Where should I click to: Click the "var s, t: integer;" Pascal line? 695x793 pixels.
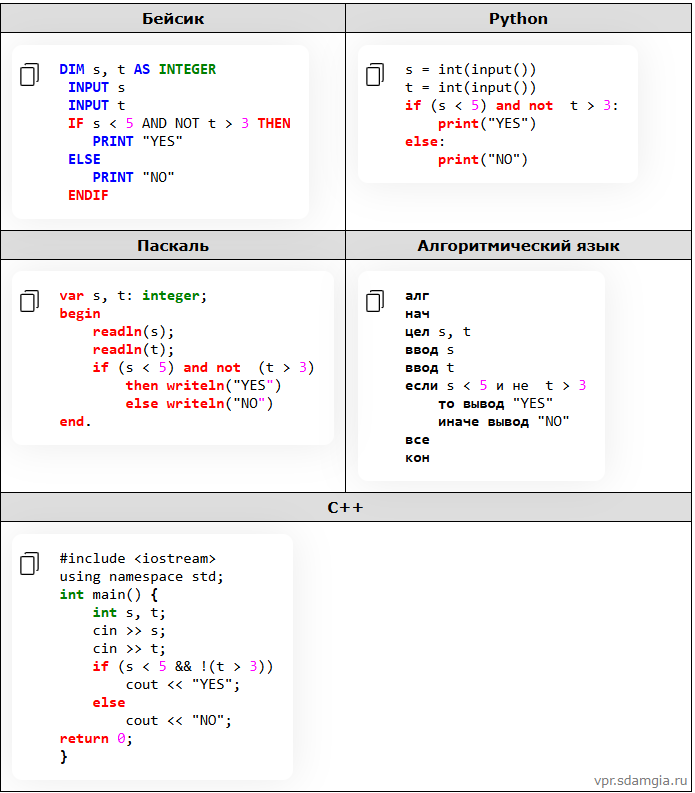click(133, 295)
